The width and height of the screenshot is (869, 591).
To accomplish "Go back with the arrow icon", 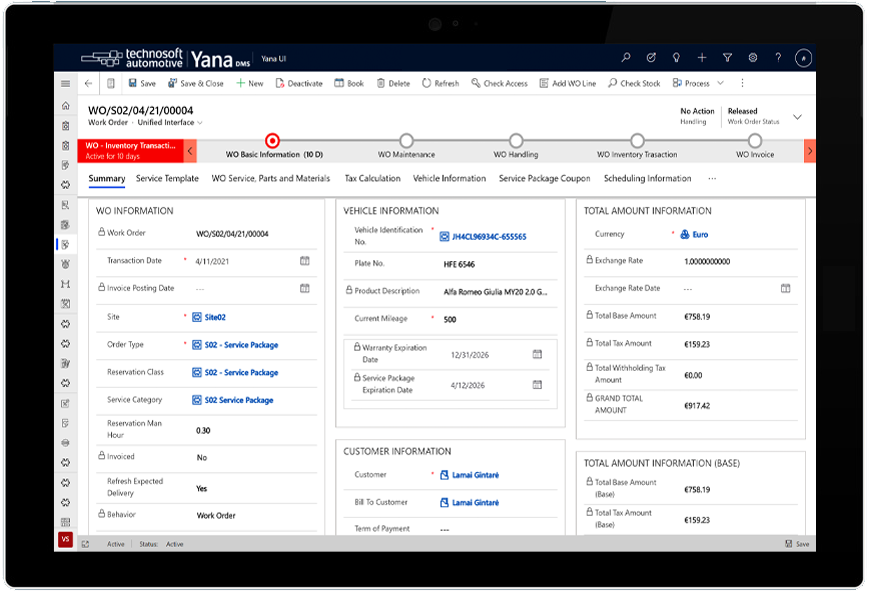I will click(x=88, y=83).
